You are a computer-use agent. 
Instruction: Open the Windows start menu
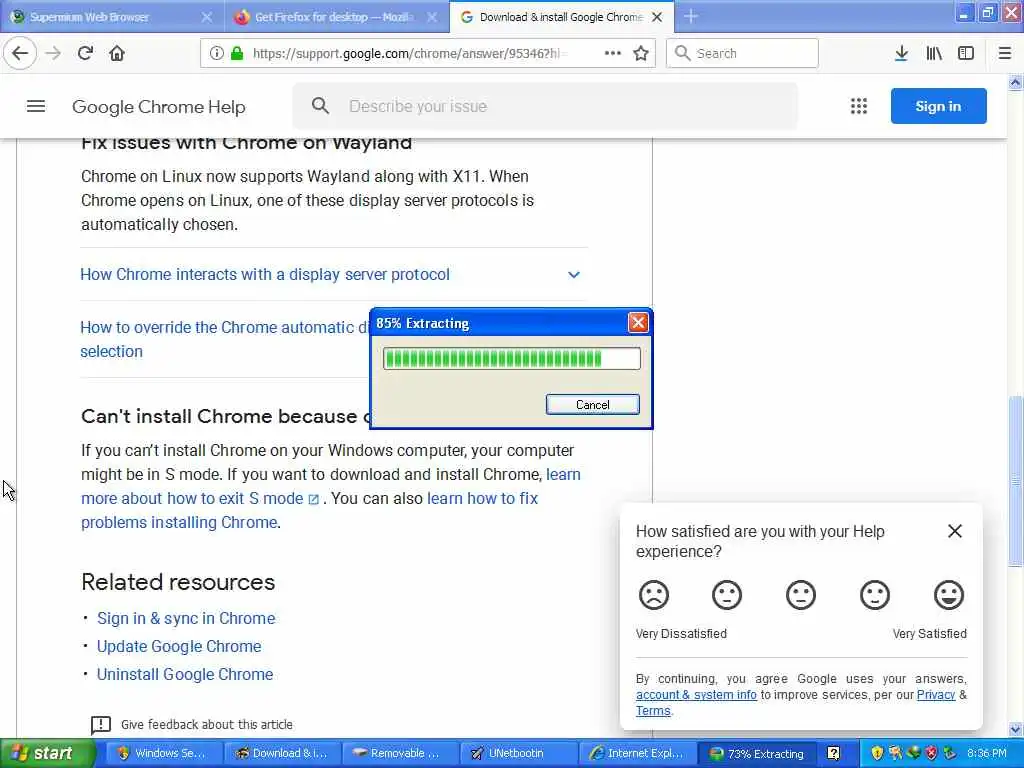(x=46, y=753)
